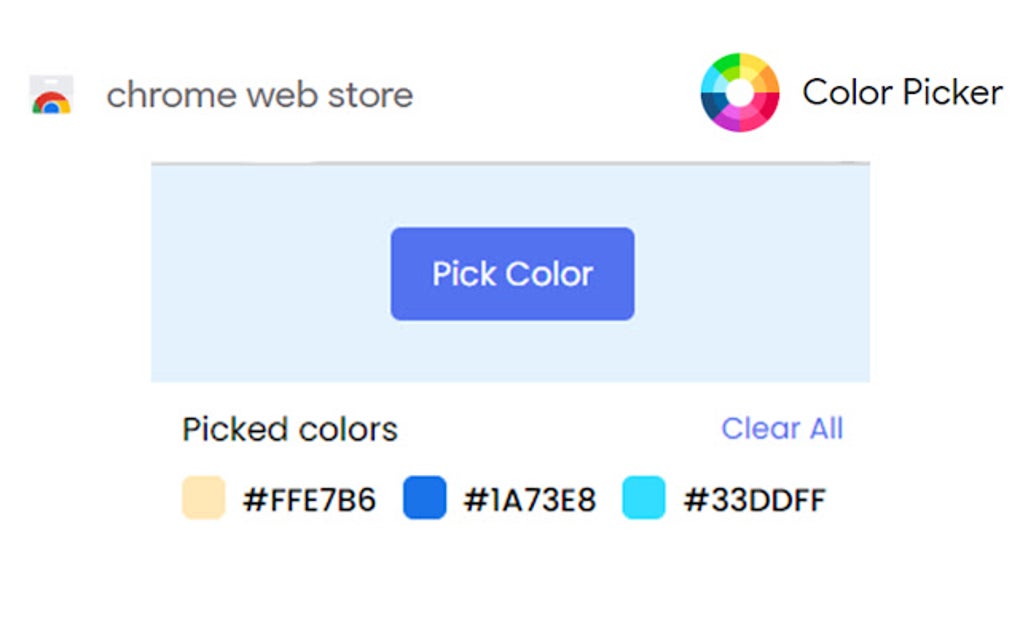Click the Color Picker title text
The height and width of the screenshot is (638, 1020).
tap(902, 93)
